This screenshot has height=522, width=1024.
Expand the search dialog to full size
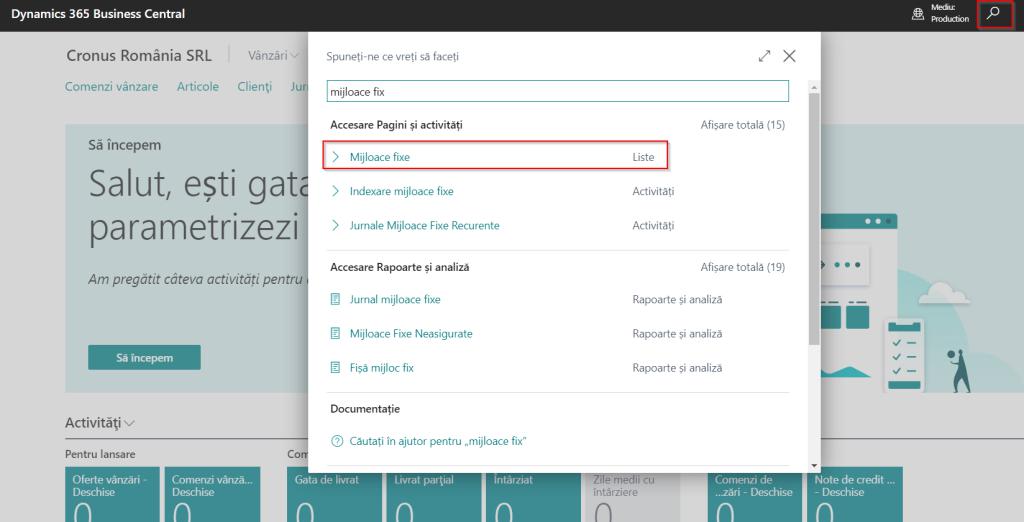pyautogui.click(x=765, y=57)
